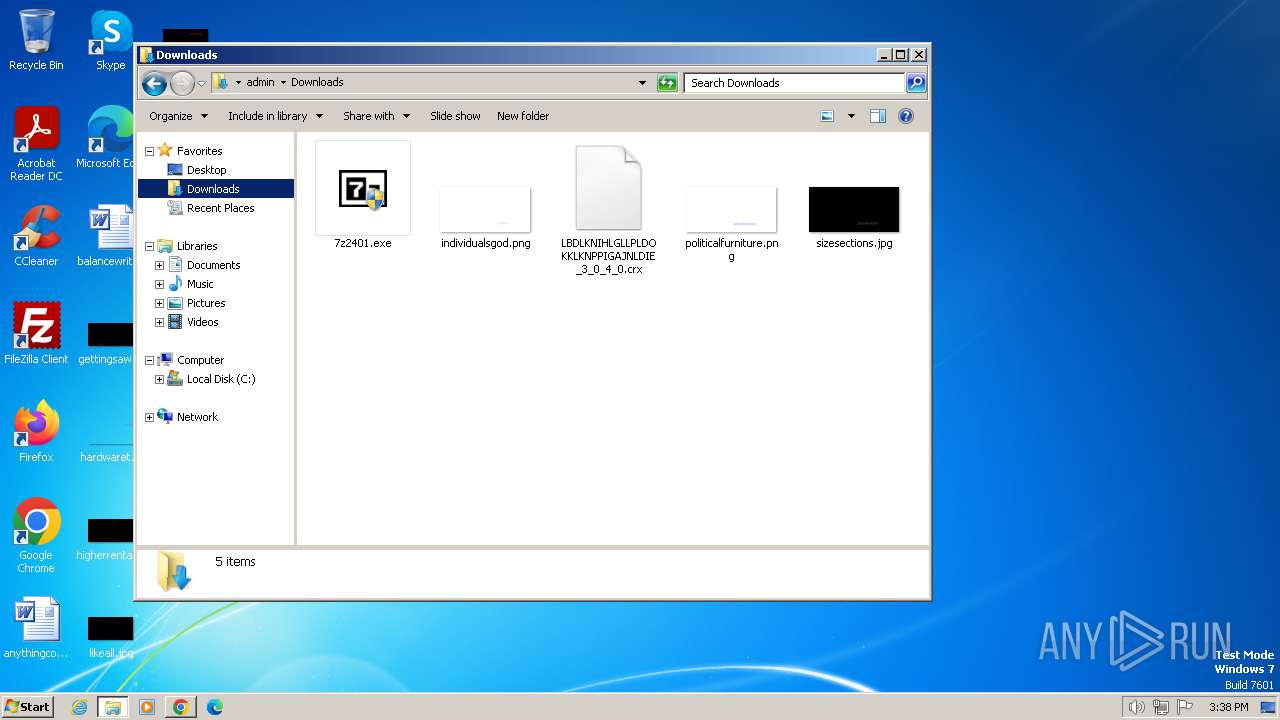Screen dimensions: 1280x720
Task: Click the Show desktop button
Action: tap(1269, 707)
